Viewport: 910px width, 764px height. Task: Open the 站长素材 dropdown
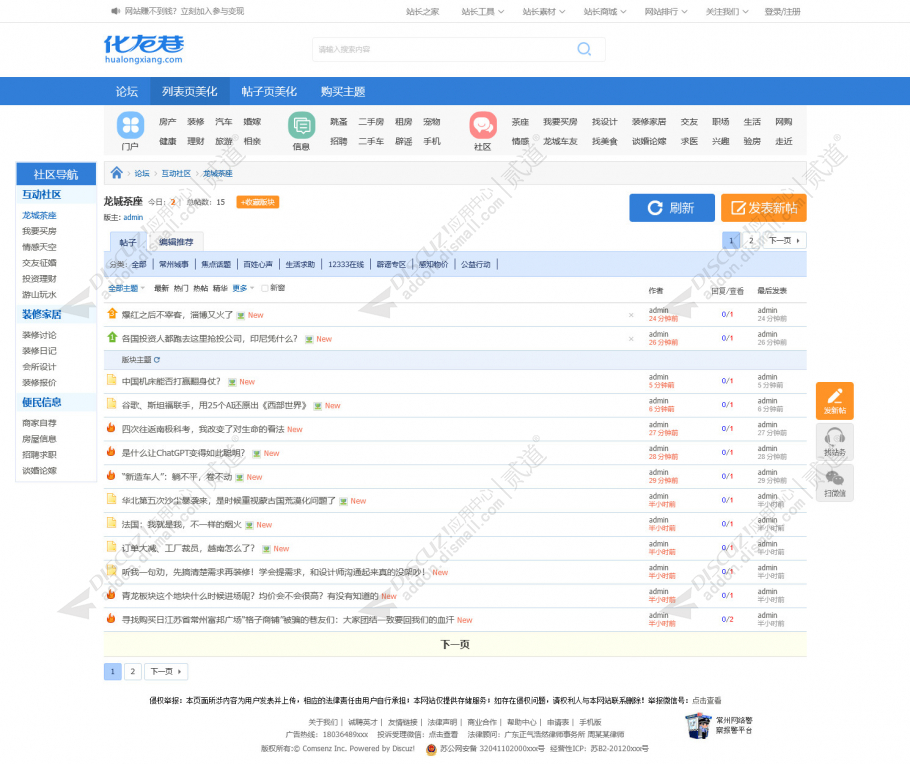[x=543, y=12]
